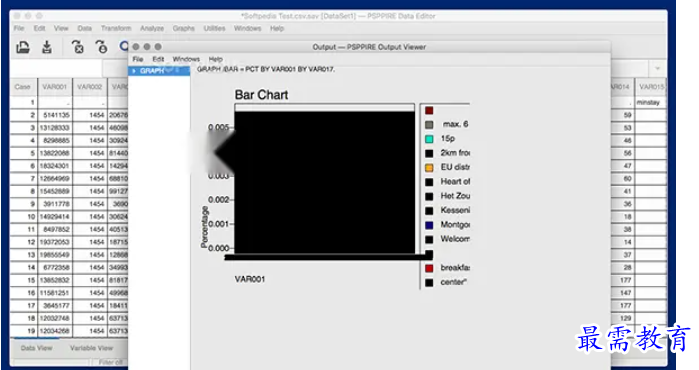The height and width of the screenshot is (370, 699).
Task: Click the cell containing 13822088
Action: click(x=56, y=153)
